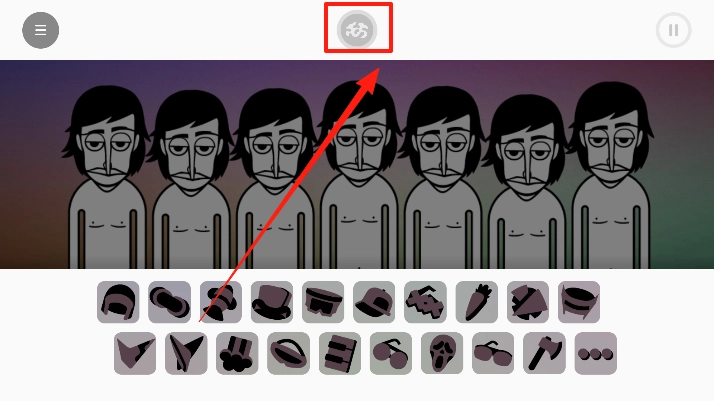Choose the three-tubes and balls sound icon
Image resolution: width=714 pixels, height=401 pixels.
click(x=237, y=353)
